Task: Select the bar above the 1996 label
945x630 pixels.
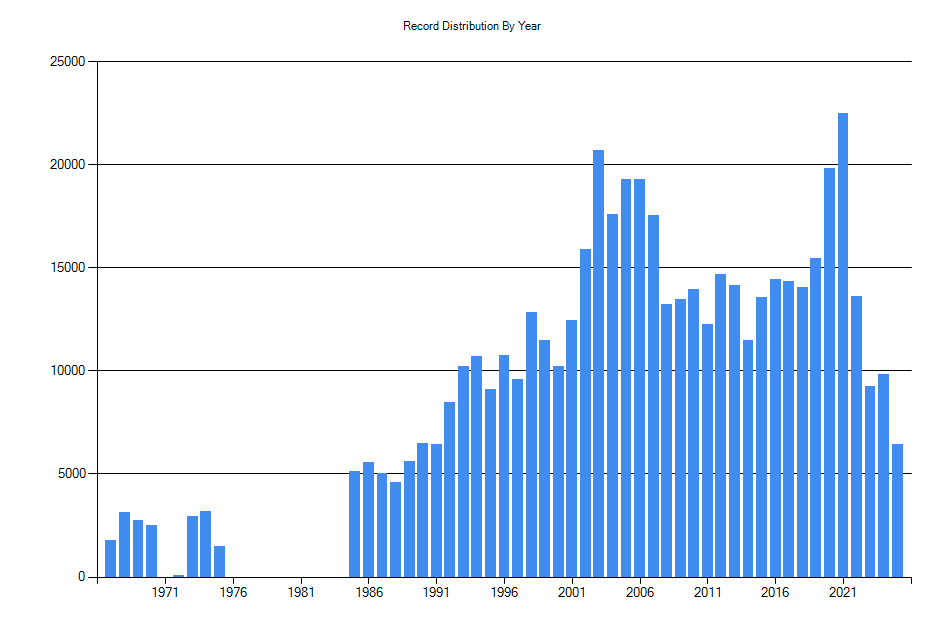Action: pos(504,466)
